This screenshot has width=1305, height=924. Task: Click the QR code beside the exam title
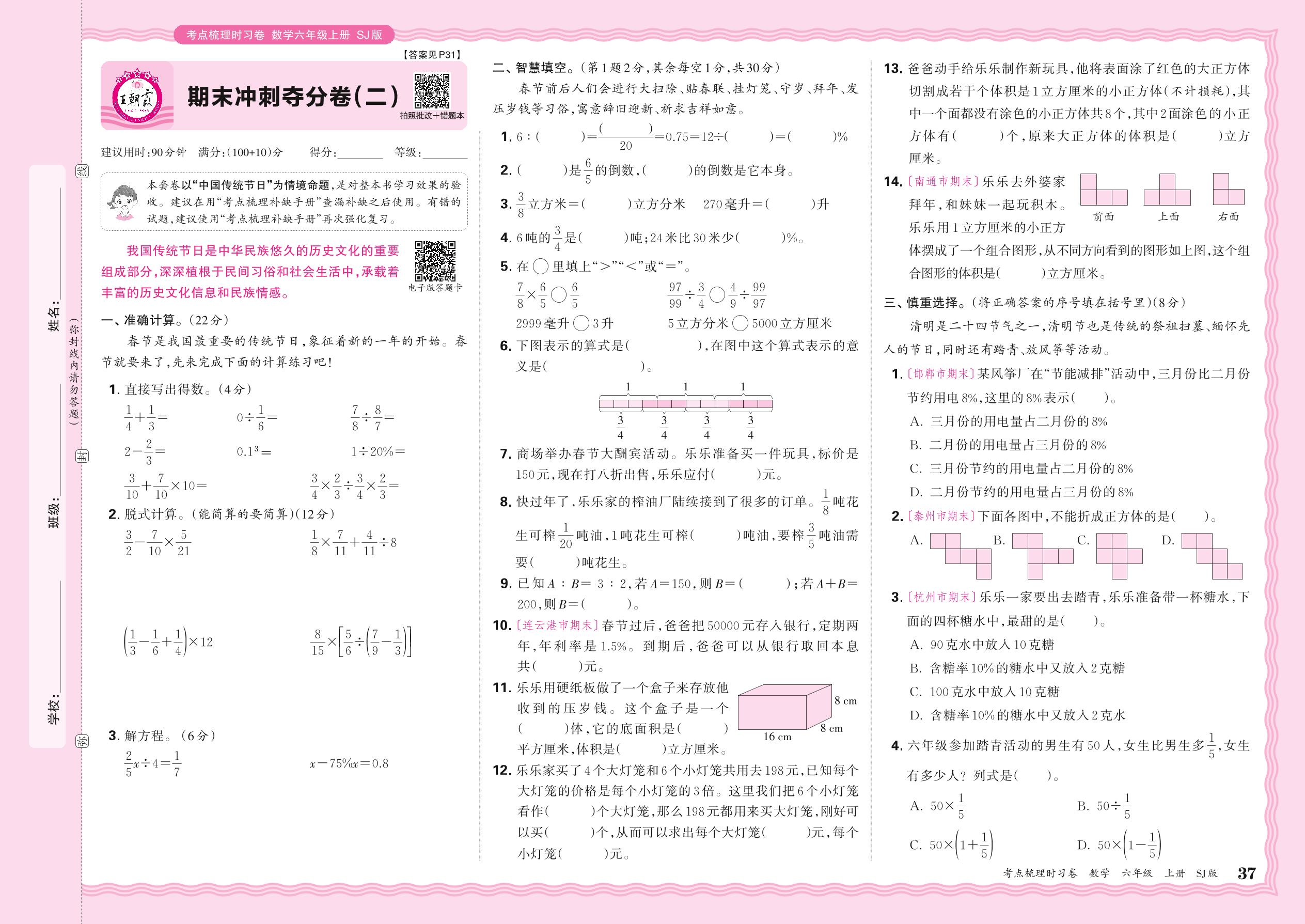click(432, 90)
